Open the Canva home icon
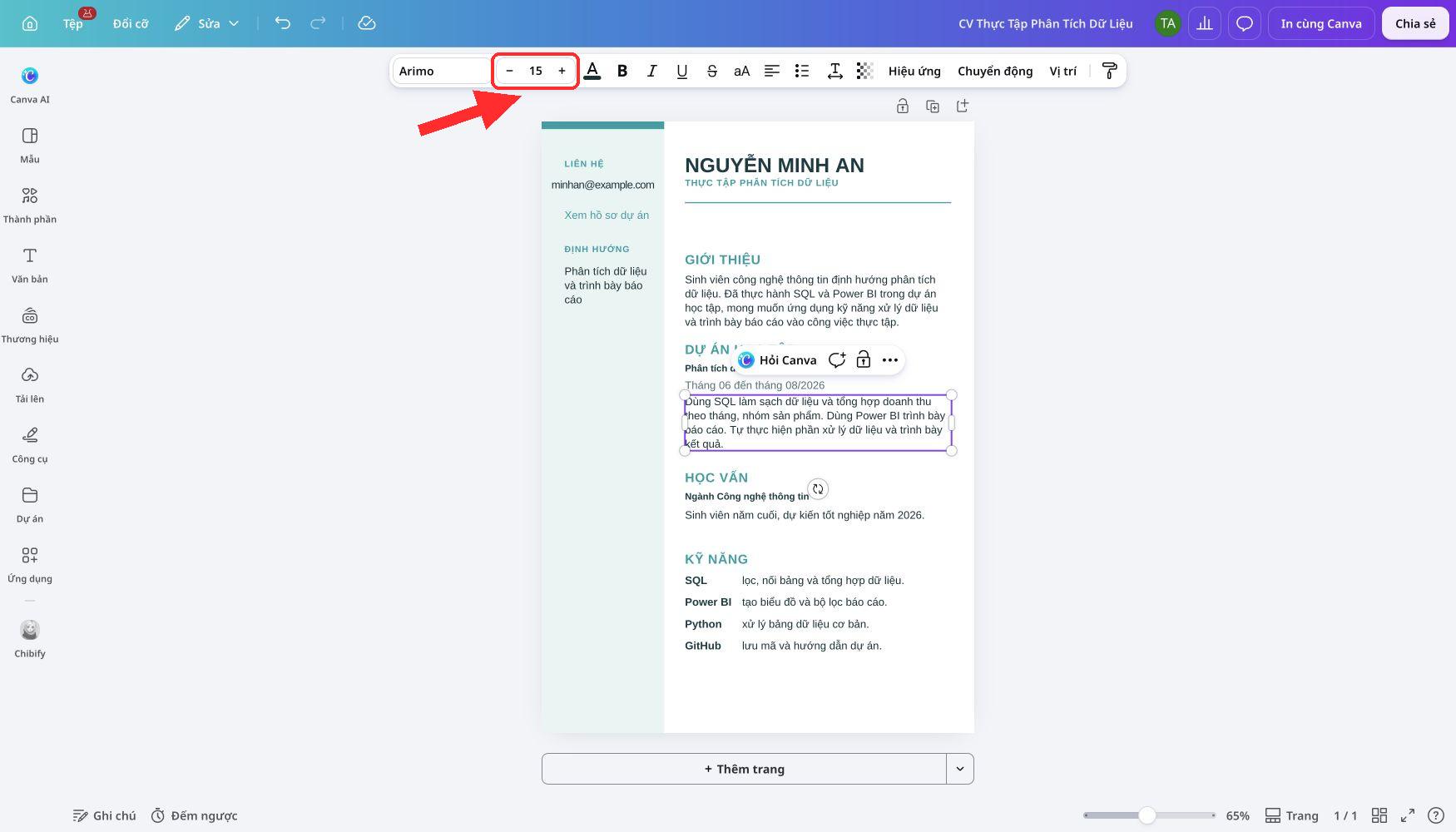 tap(30, 23)
